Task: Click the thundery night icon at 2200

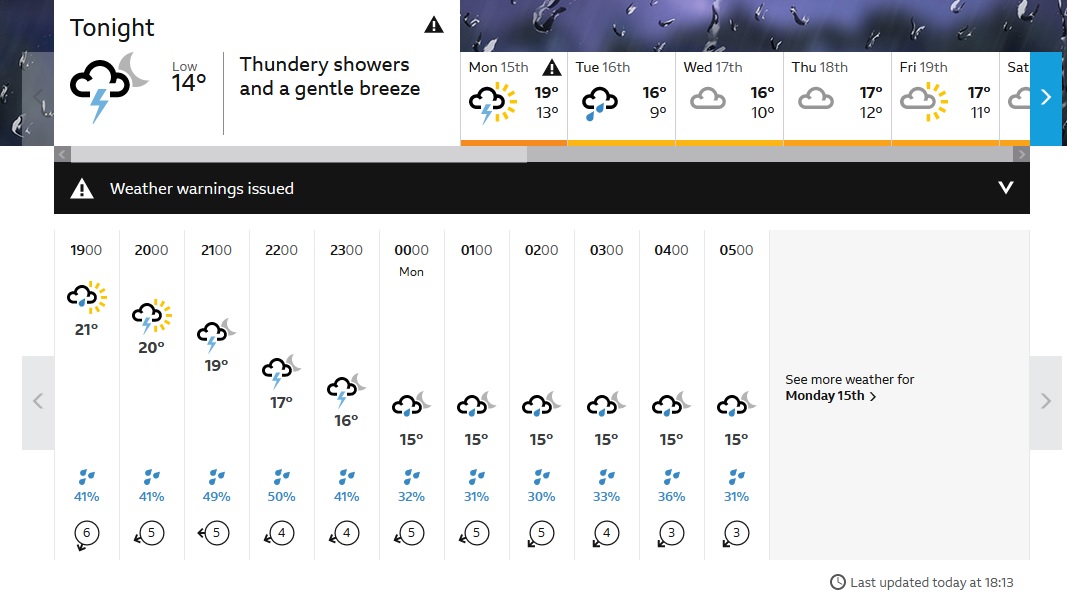Action: coord(281,371)
